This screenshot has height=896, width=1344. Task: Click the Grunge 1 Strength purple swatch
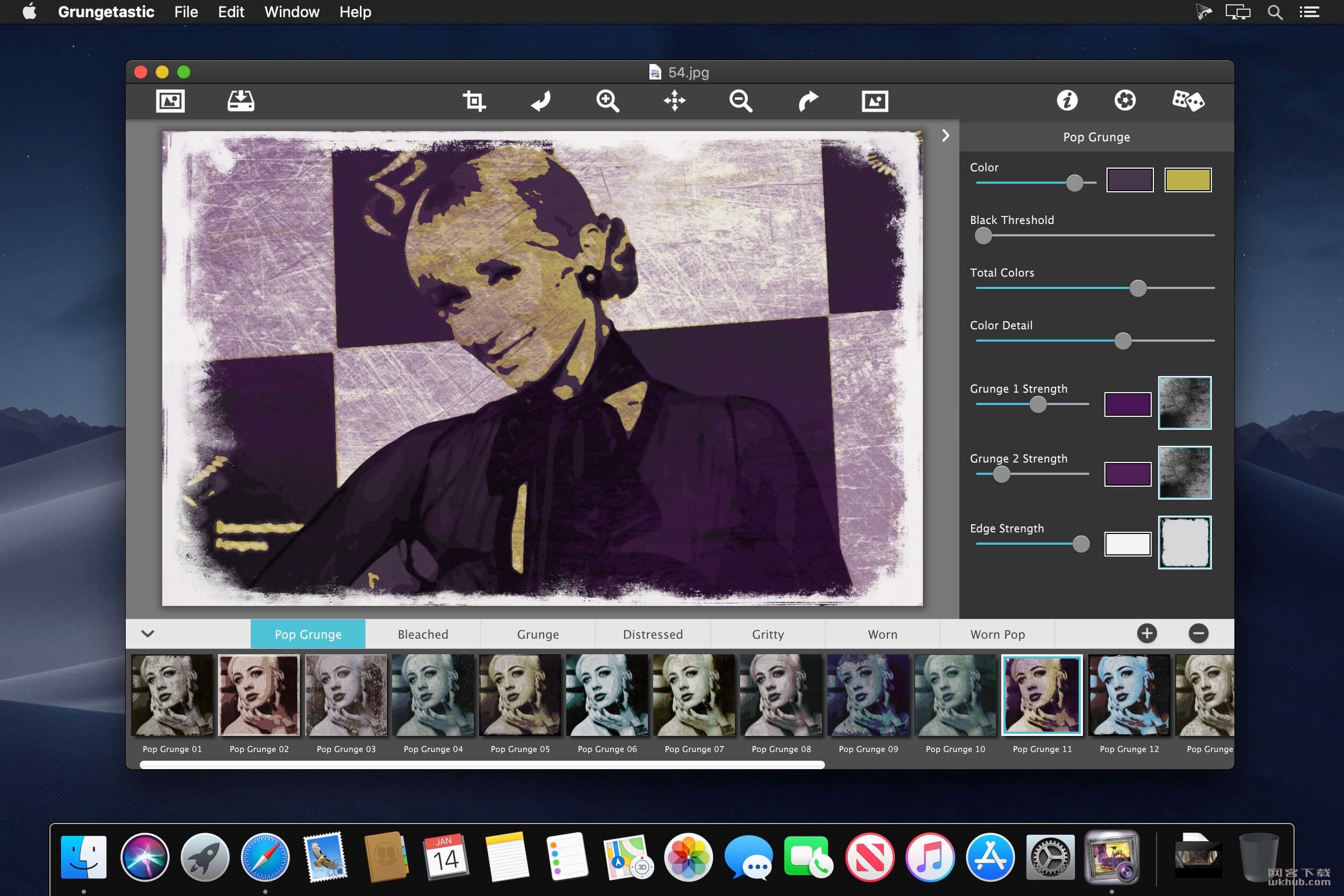pyautogui.click(x=1128, y=404)
